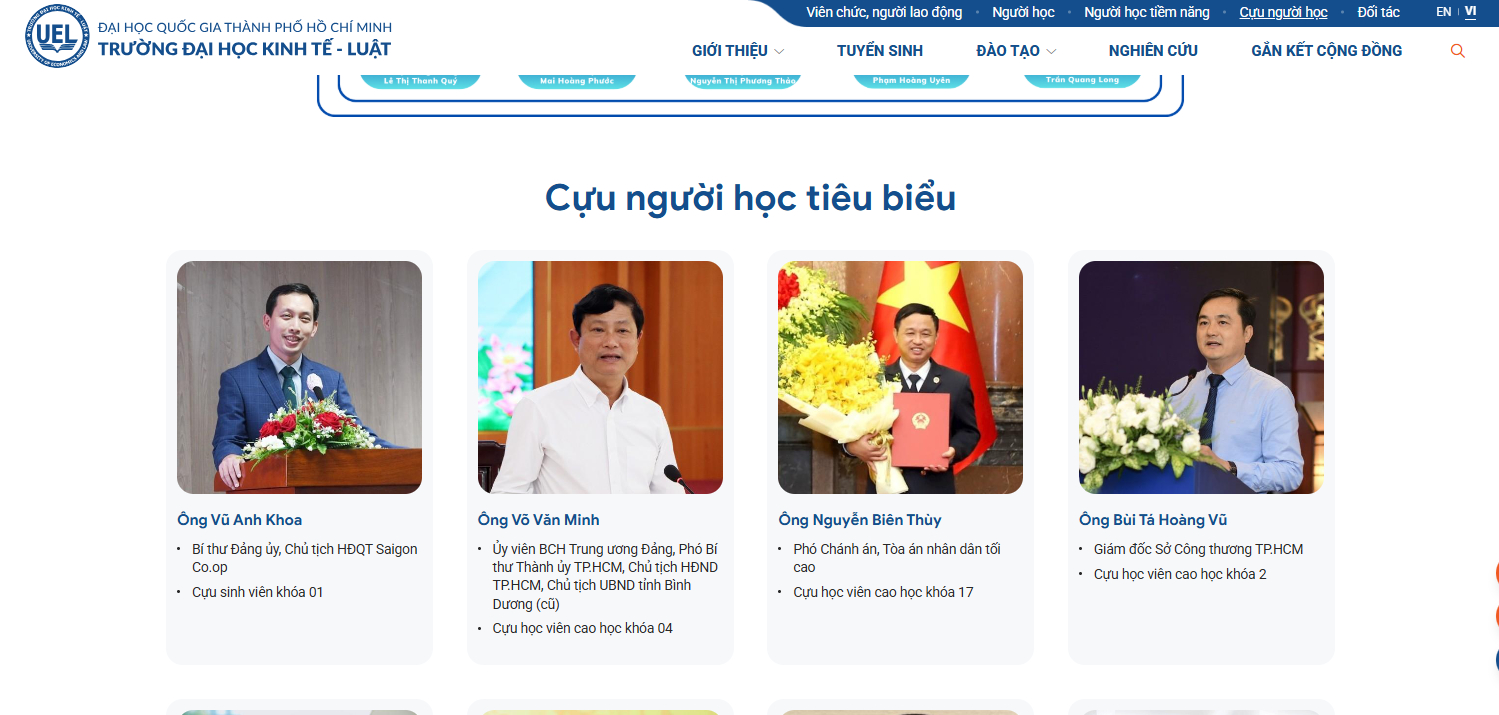
Task: Click the name Ông Nguyễn Biên Thùy
Action: [x=860, y=520]
